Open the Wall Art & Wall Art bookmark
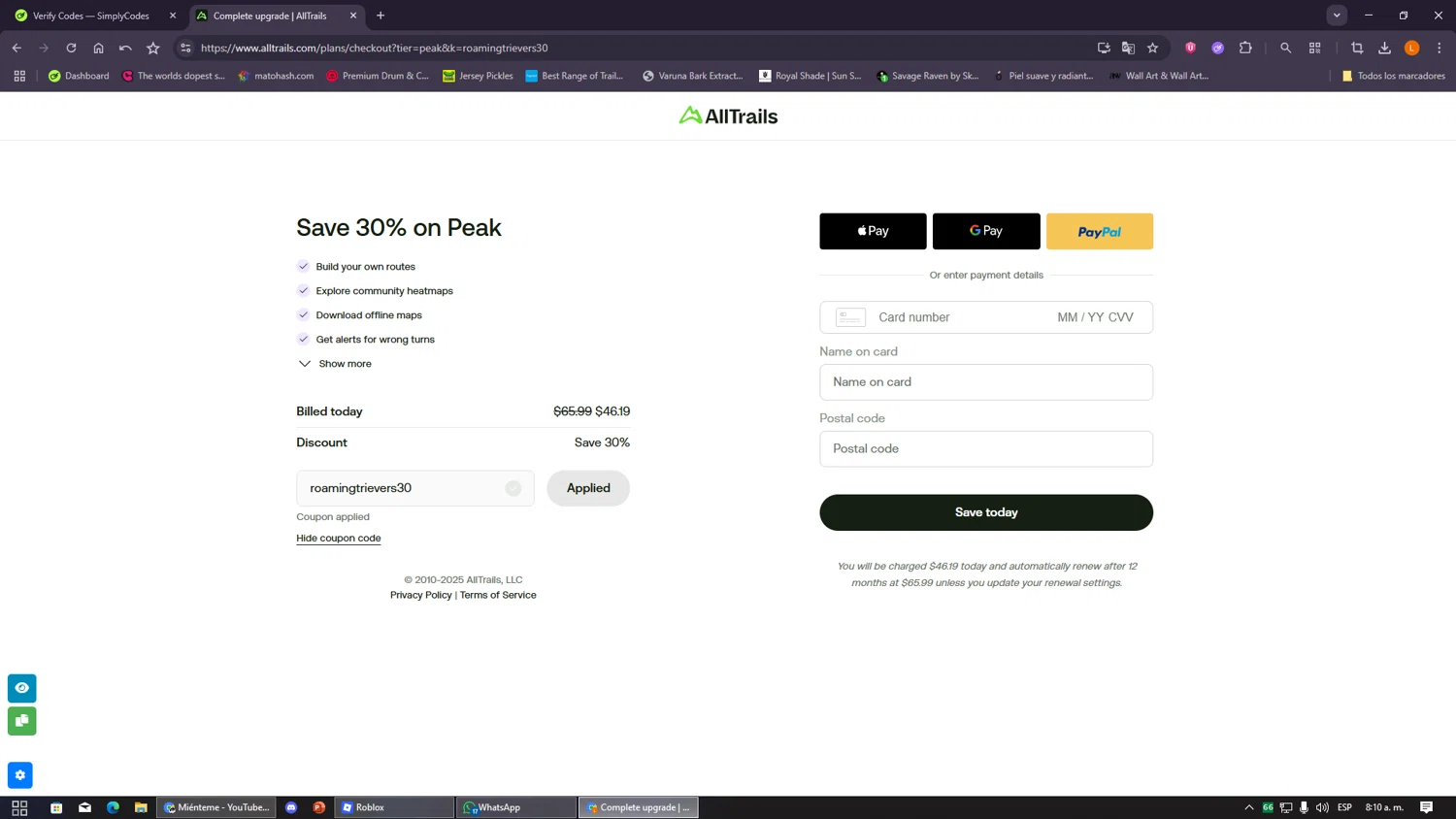The width and height of the screenshot is (1456, 819). 1159,76
